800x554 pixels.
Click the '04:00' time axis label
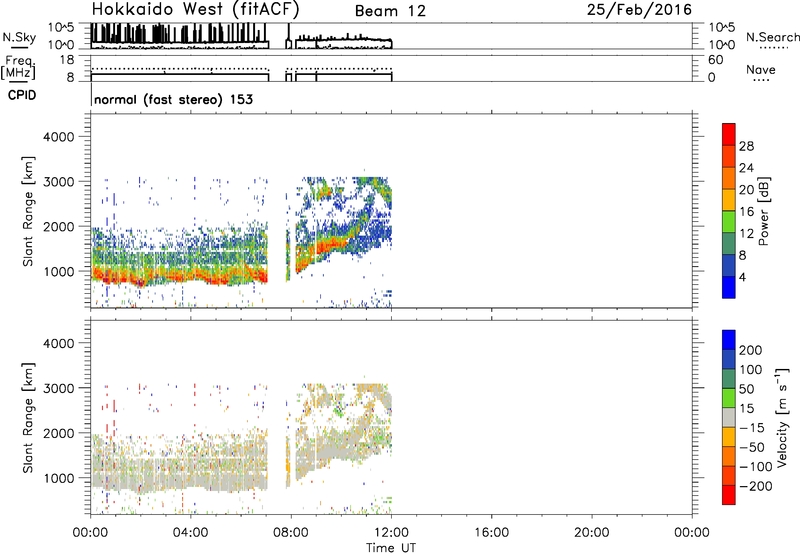tap(191, 533)
